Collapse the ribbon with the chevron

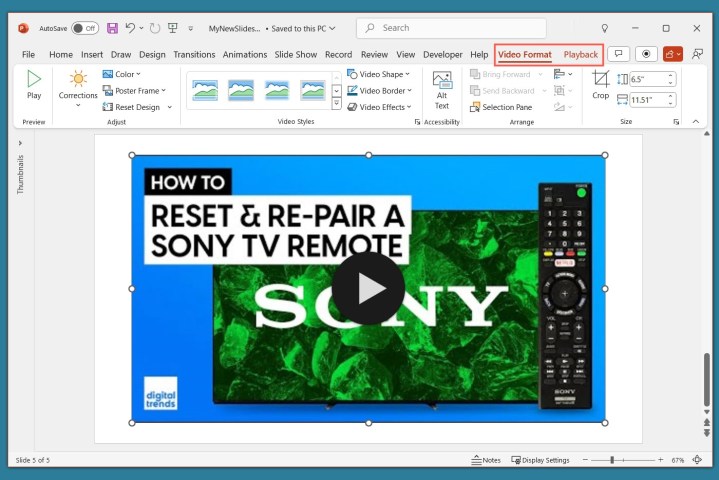click(696, 121)
